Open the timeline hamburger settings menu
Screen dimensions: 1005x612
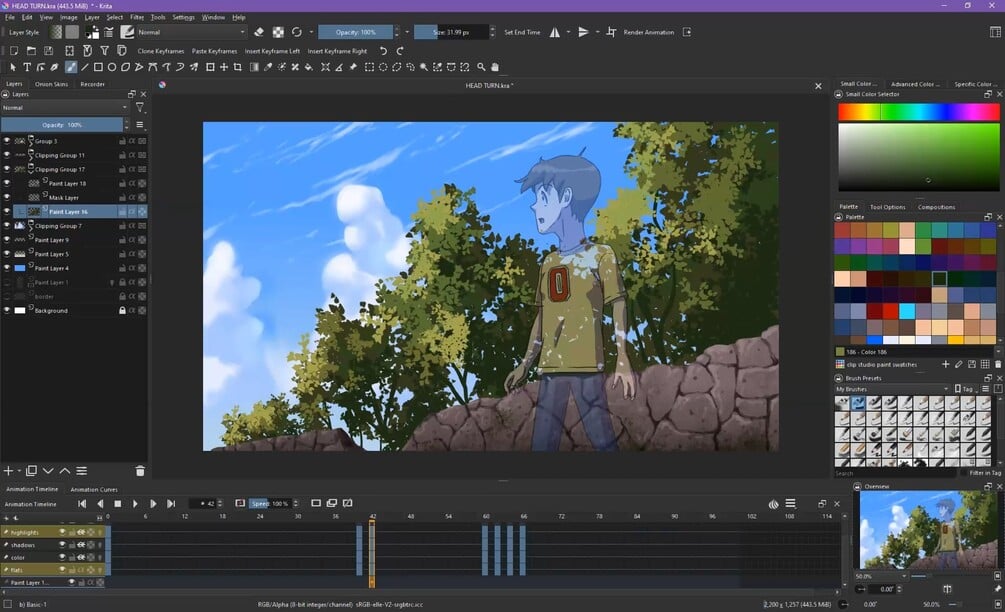click(x=791, y=504)
